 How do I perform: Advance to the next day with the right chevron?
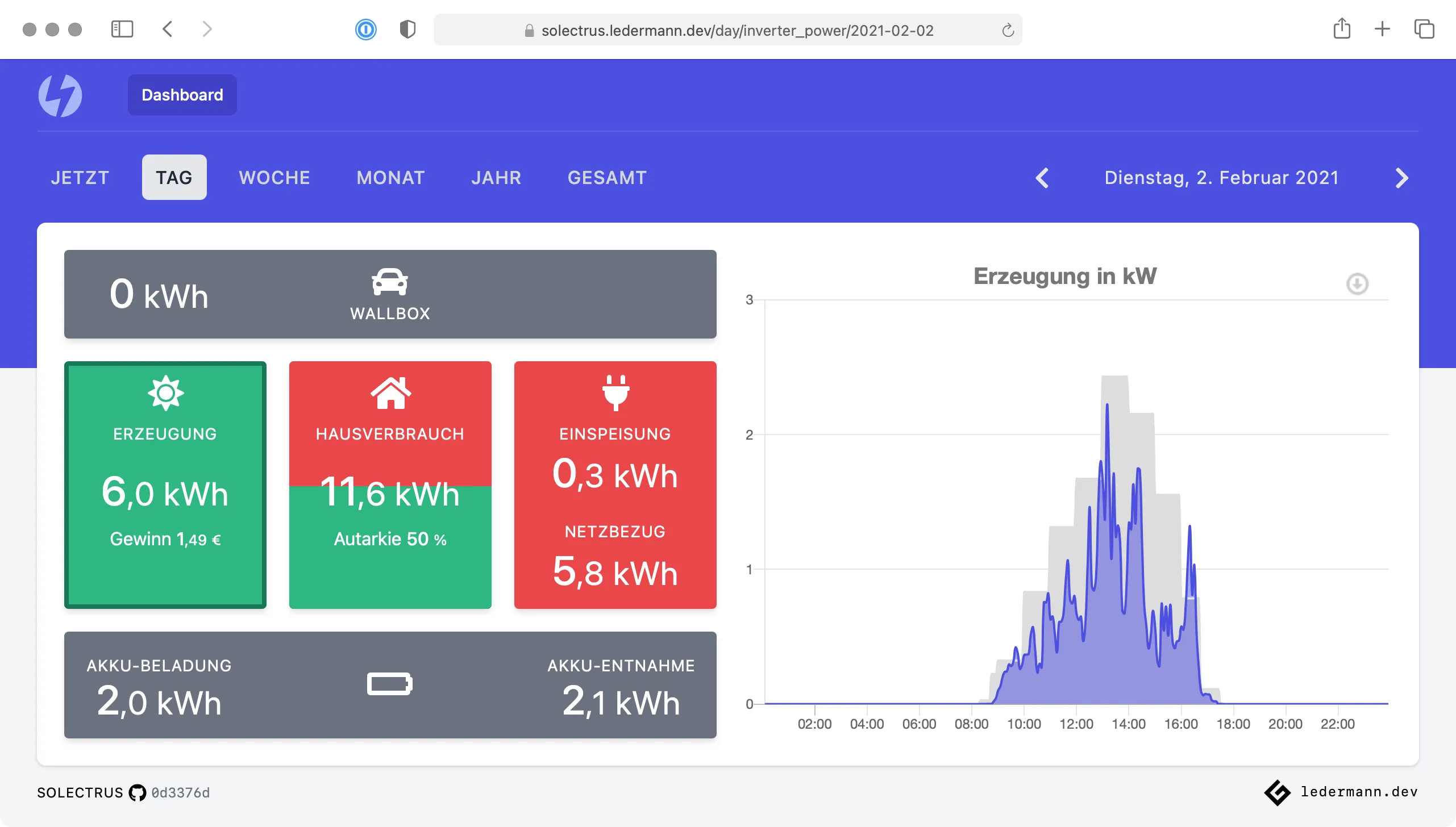coord(1402,177)
